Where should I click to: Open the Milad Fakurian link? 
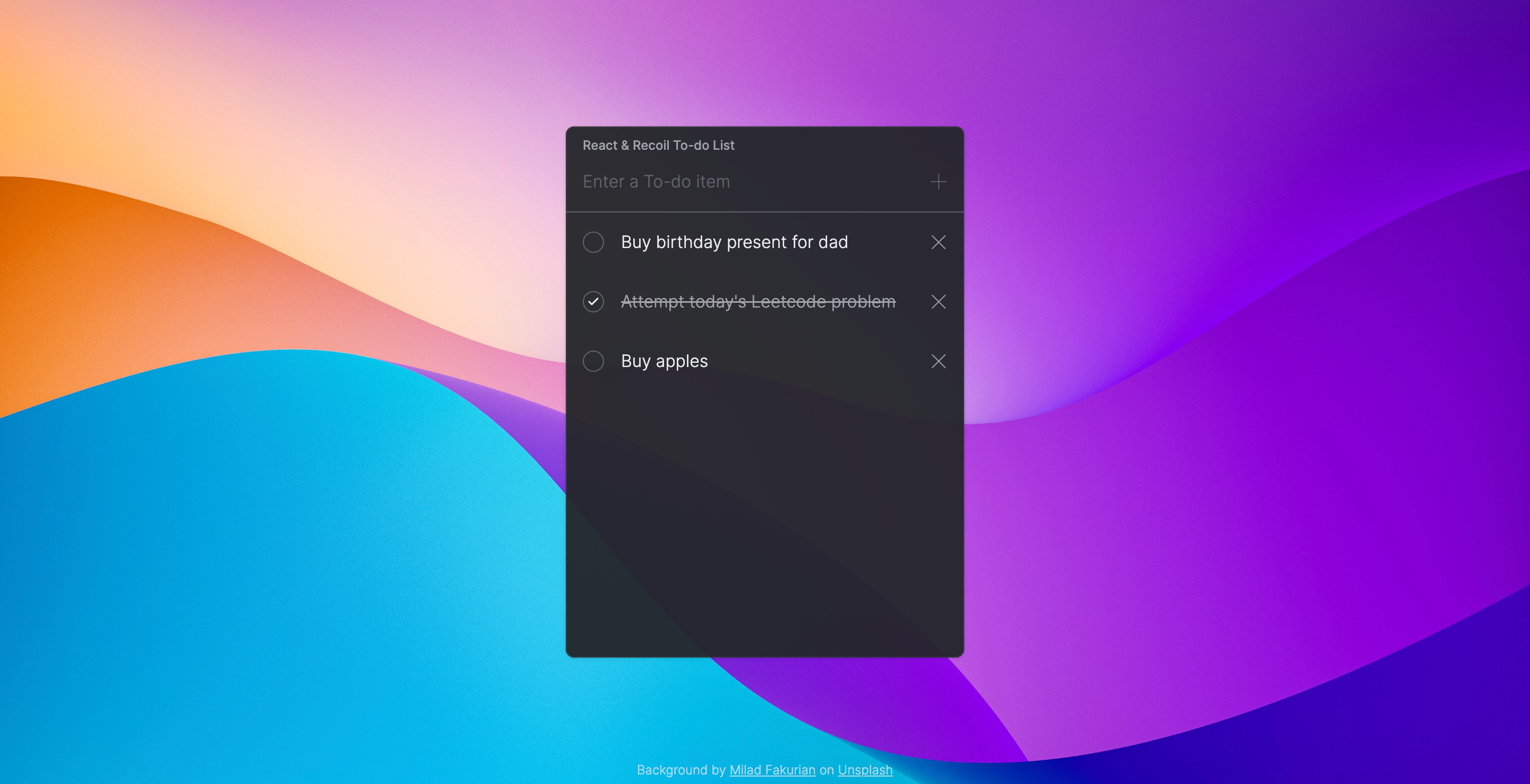pos(771,770)
